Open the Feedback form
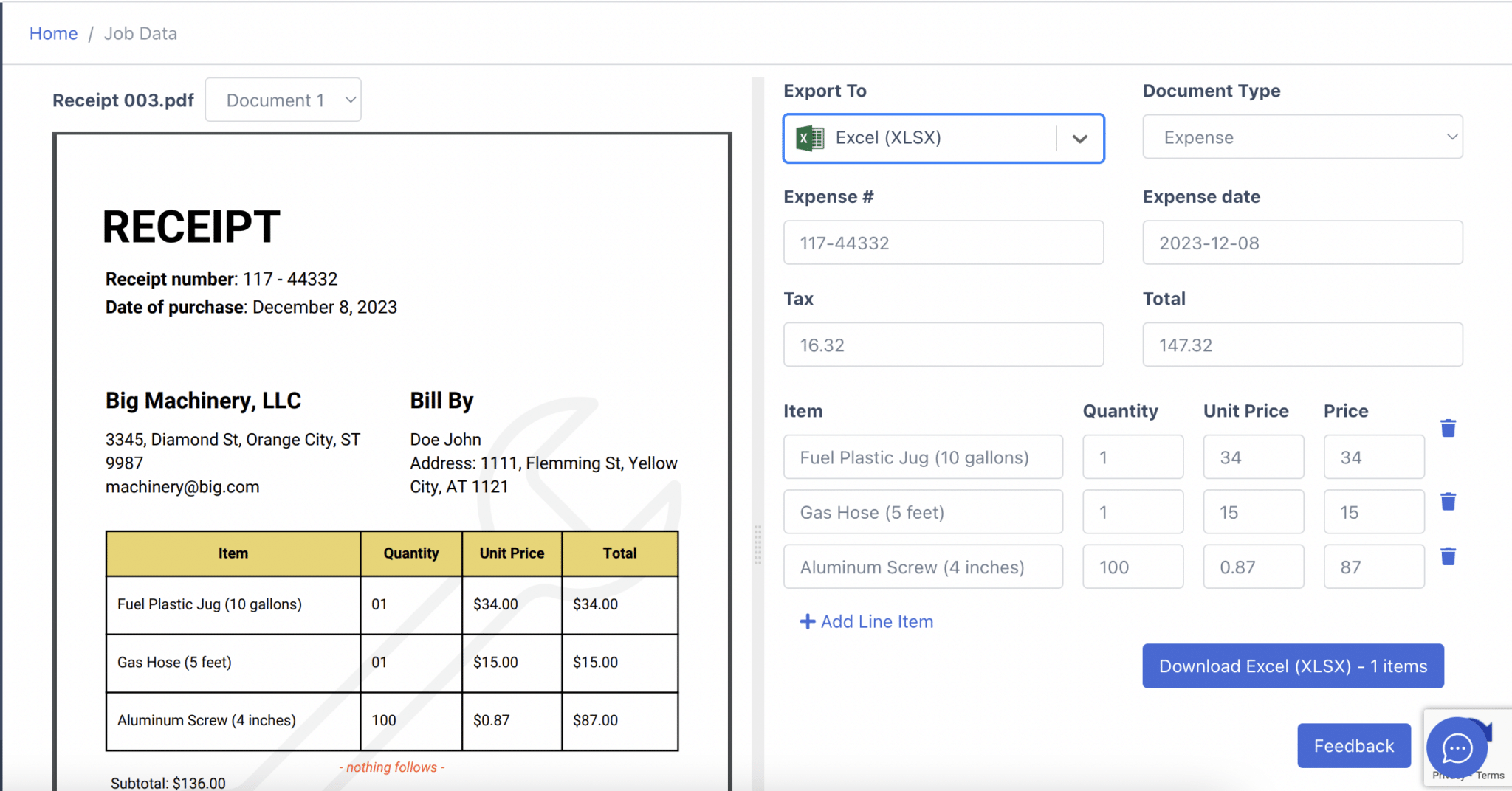 coord(1353,745)
